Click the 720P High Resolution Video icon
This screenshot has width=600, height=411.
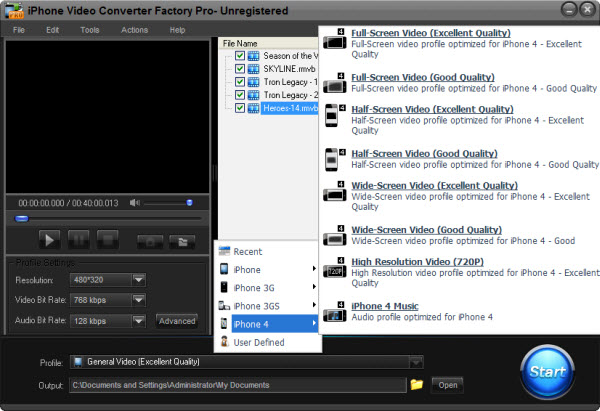334,268
